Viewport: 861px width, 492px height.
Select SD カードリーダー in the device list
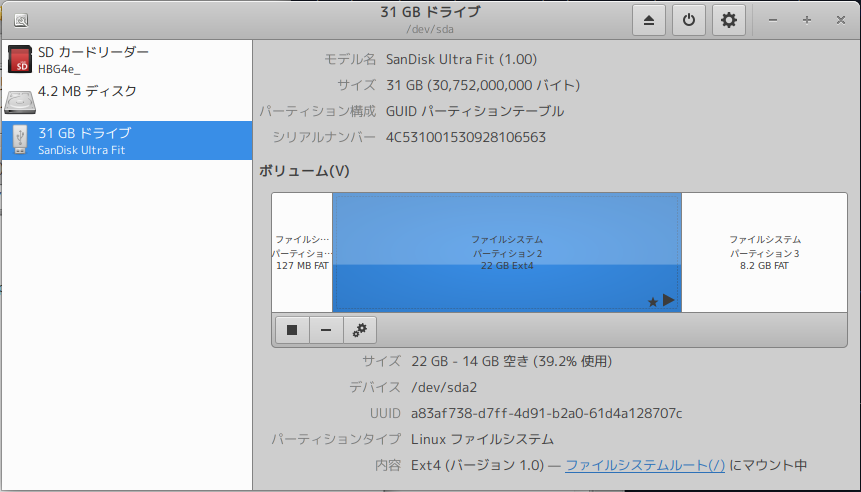tap(93, 52)
